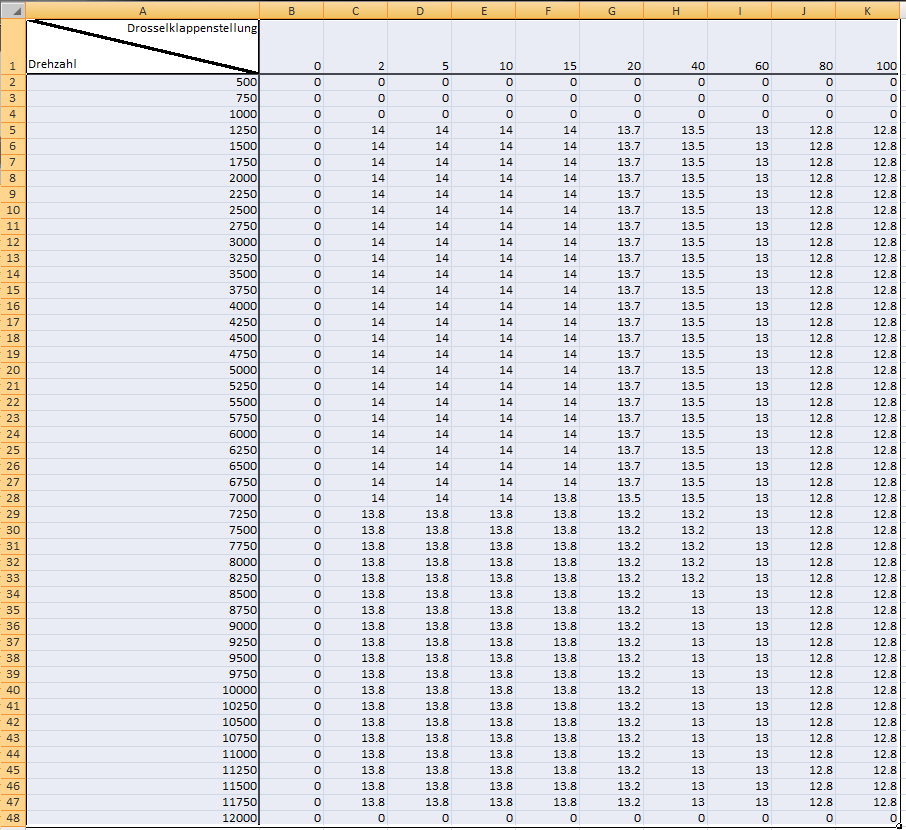
Task: Select column header B
Action: (x=291, y=9)
